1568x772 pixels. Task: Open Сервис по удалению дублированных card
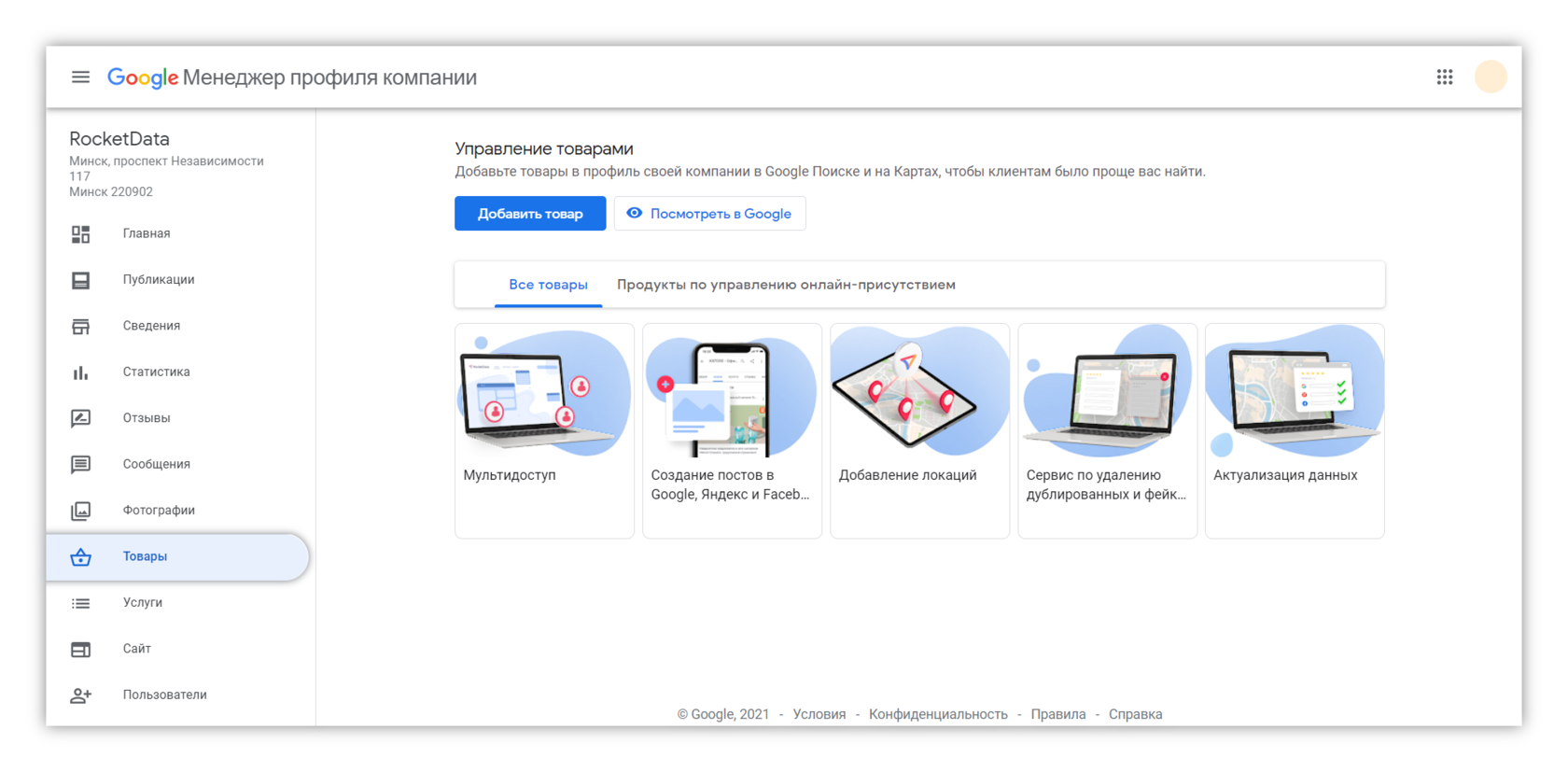[1107, 430]
